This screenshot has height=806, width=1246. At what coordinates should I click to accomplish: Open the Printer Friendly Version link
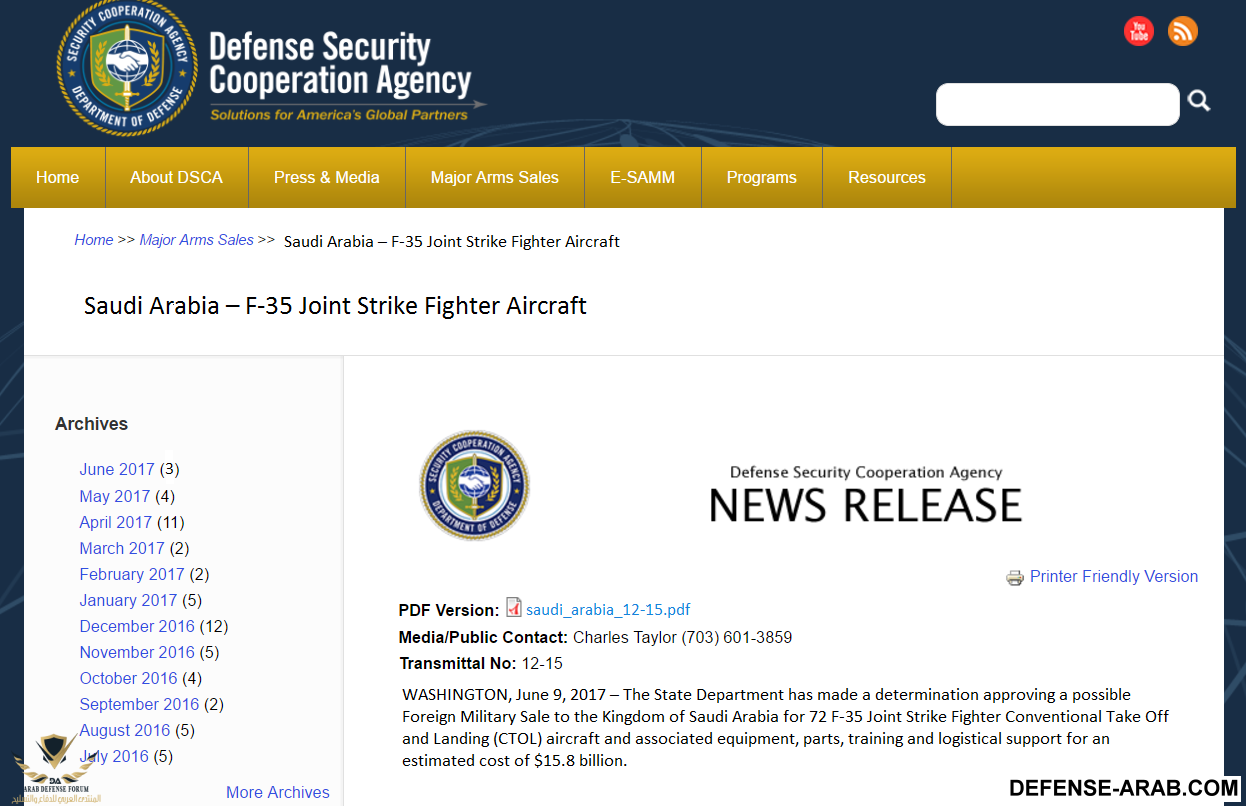point(1113,577)
